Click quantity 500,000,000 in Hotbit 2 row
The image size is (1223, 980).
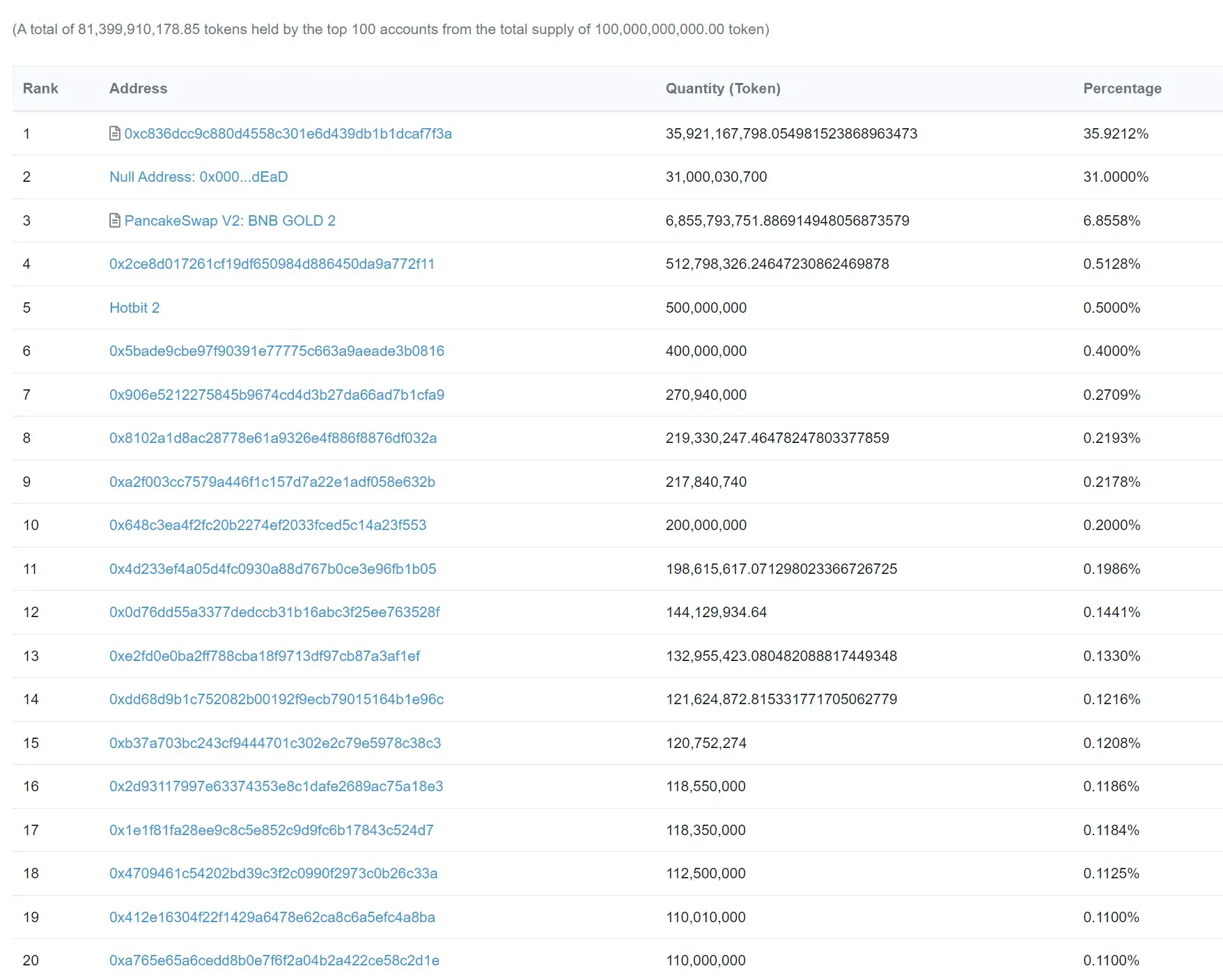[x=706, y=307]
